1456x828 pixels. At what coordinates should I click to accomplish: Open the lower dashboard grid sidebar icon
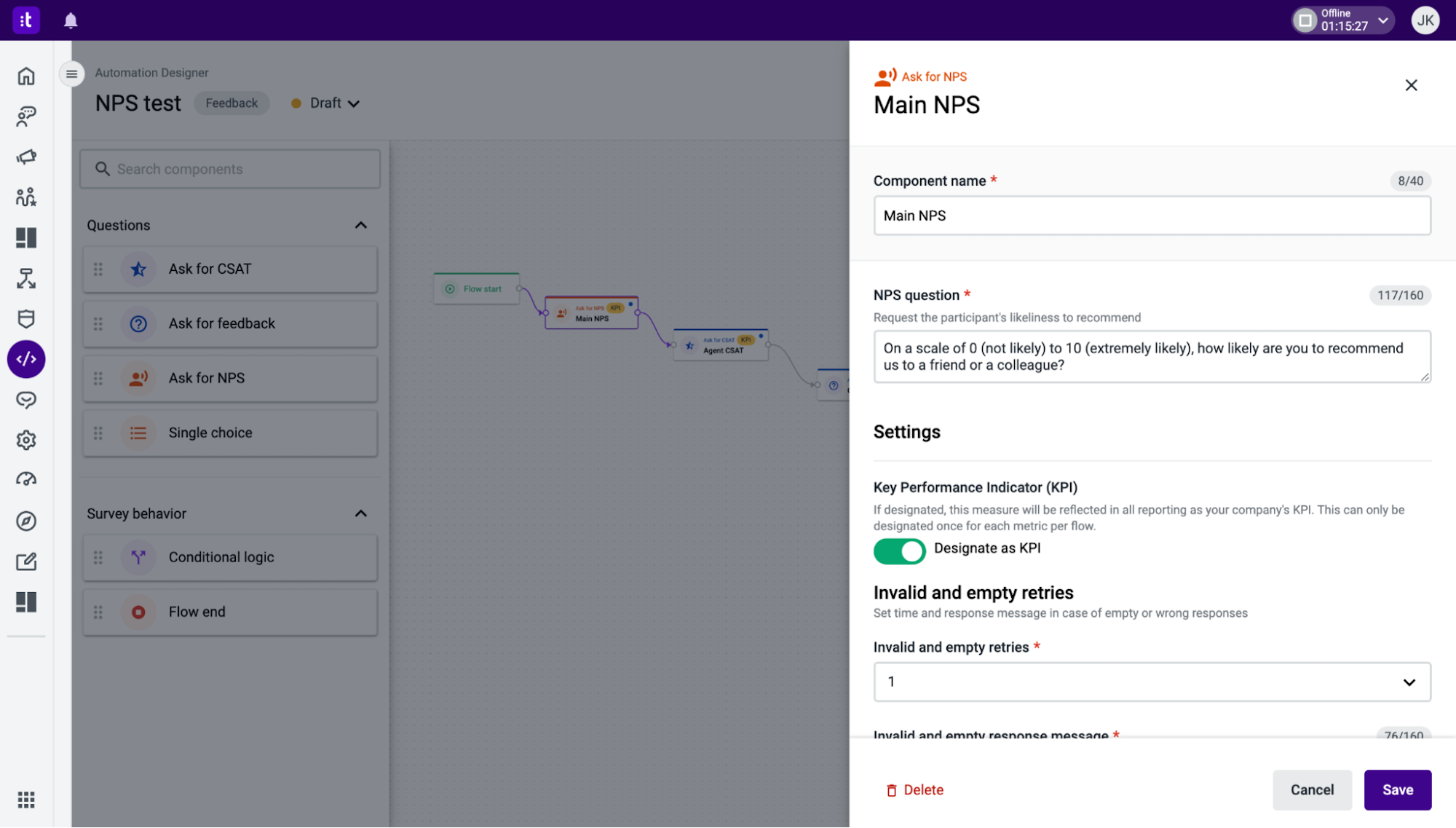point(26,602)
